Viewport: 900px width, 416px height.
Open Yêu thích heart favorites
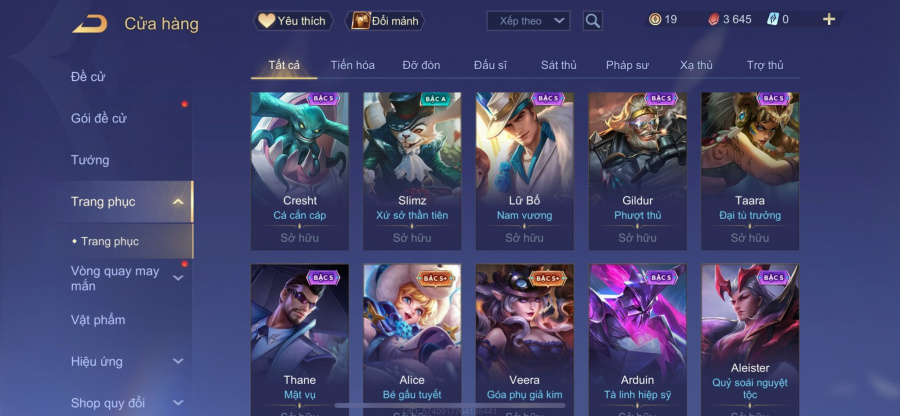coord(293,21)
